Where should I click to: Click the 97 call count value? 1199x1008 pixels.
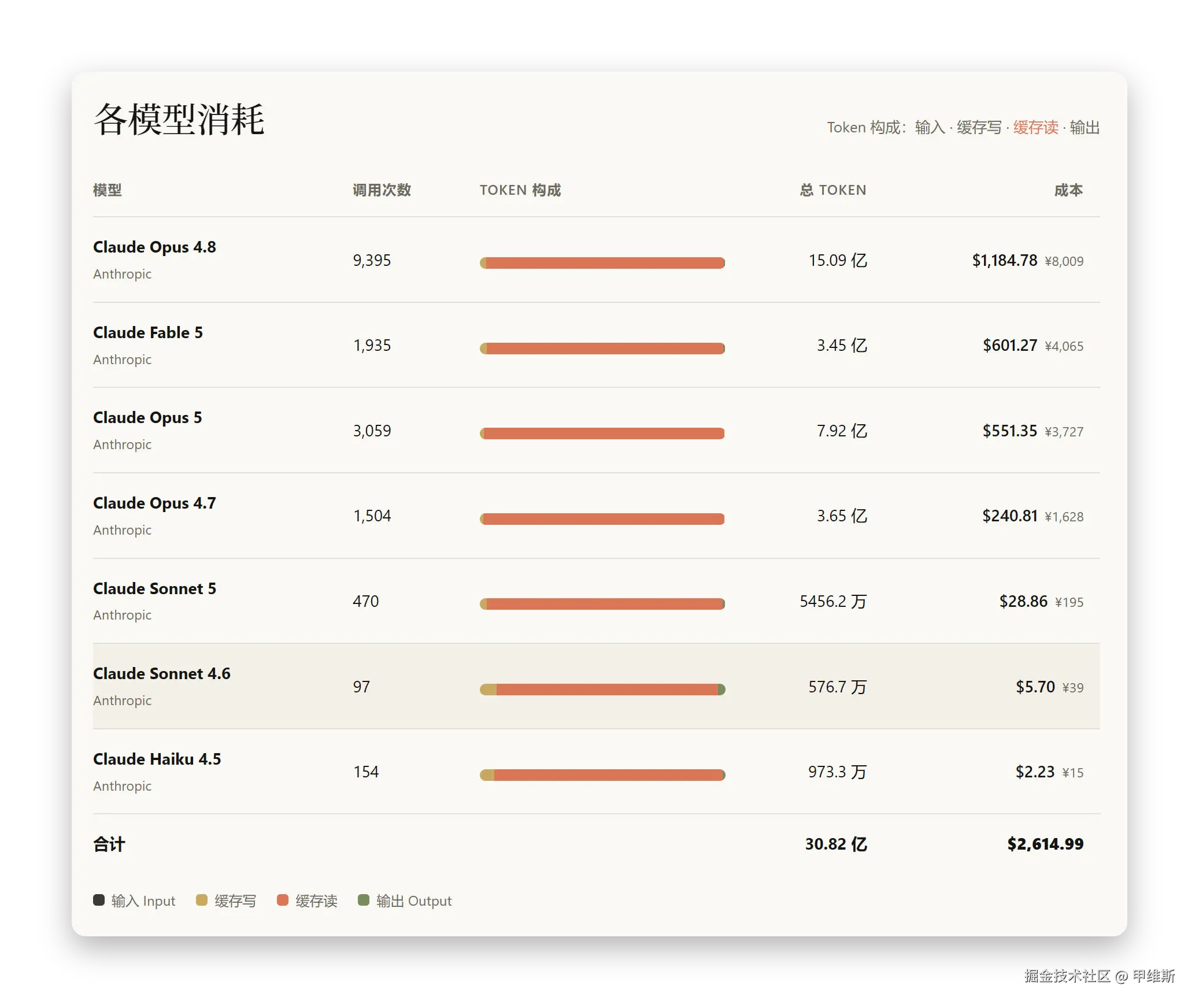tap(361, 687)
